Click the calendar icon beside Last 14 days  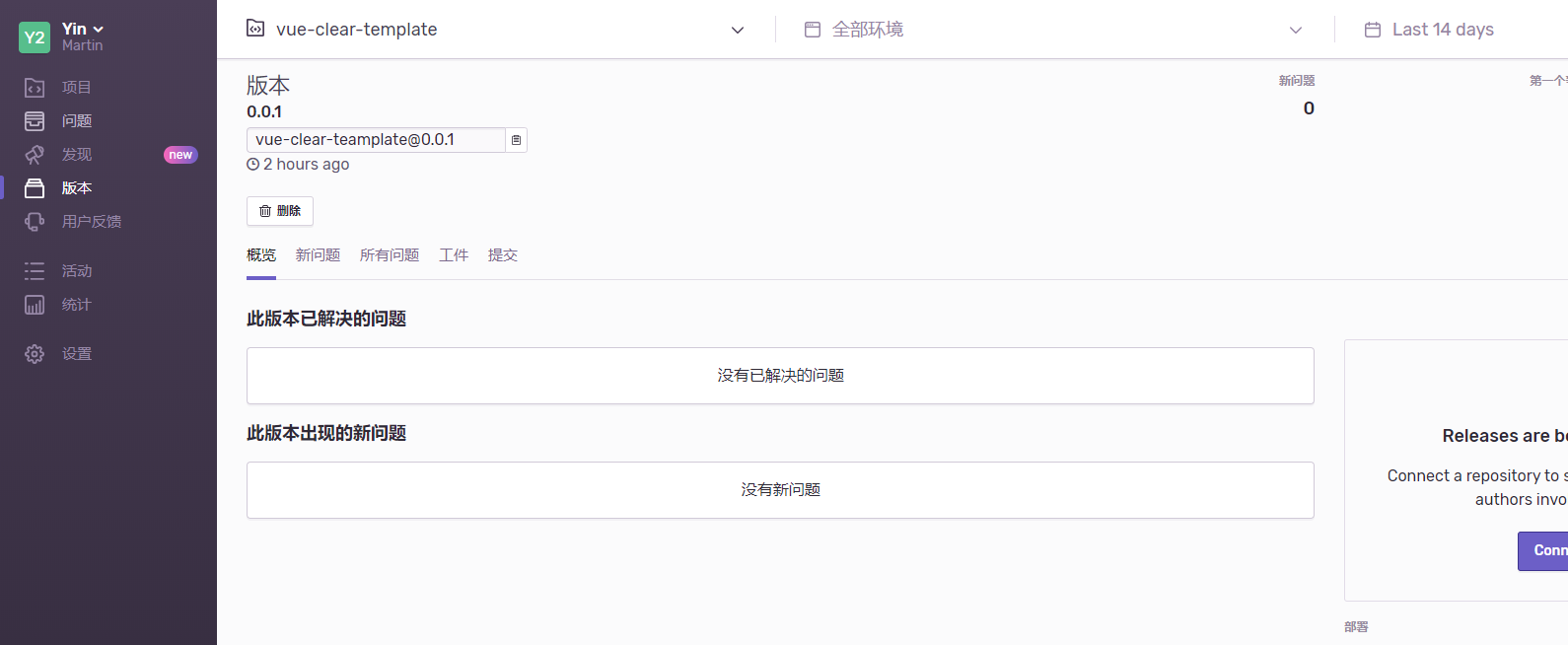[1372, 30]
